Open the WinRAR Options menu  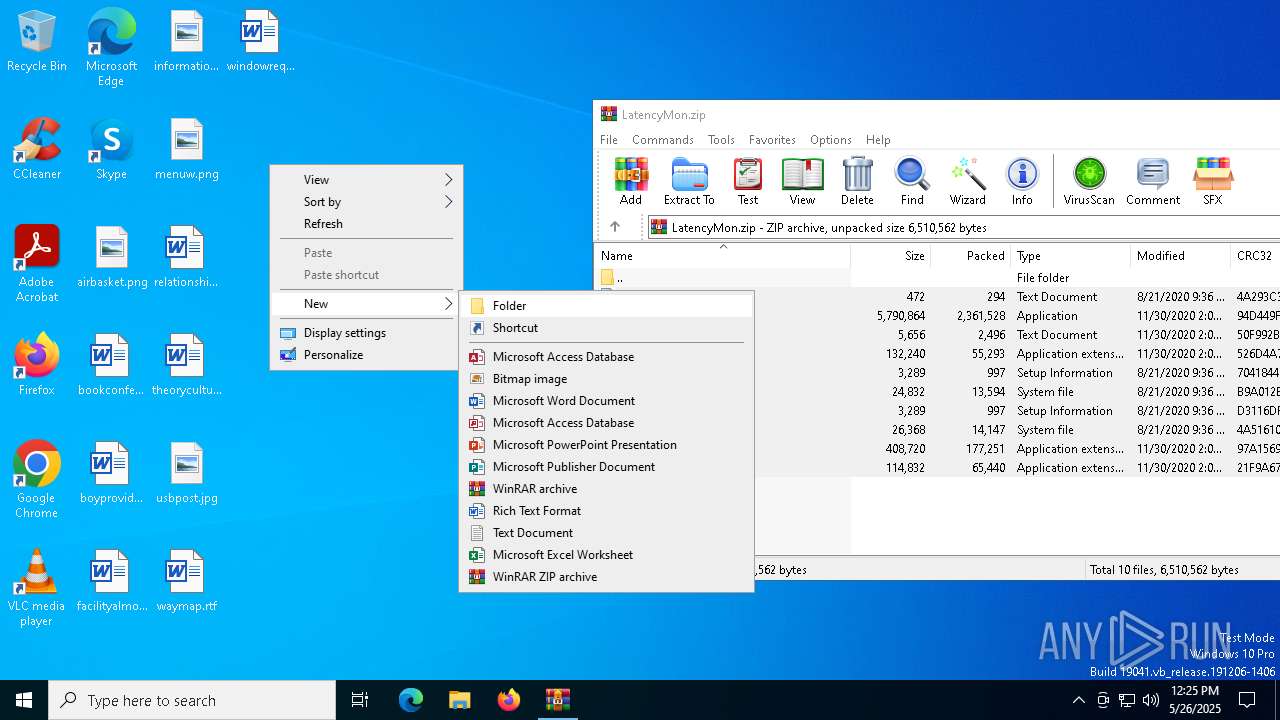(x=831, y=140)
